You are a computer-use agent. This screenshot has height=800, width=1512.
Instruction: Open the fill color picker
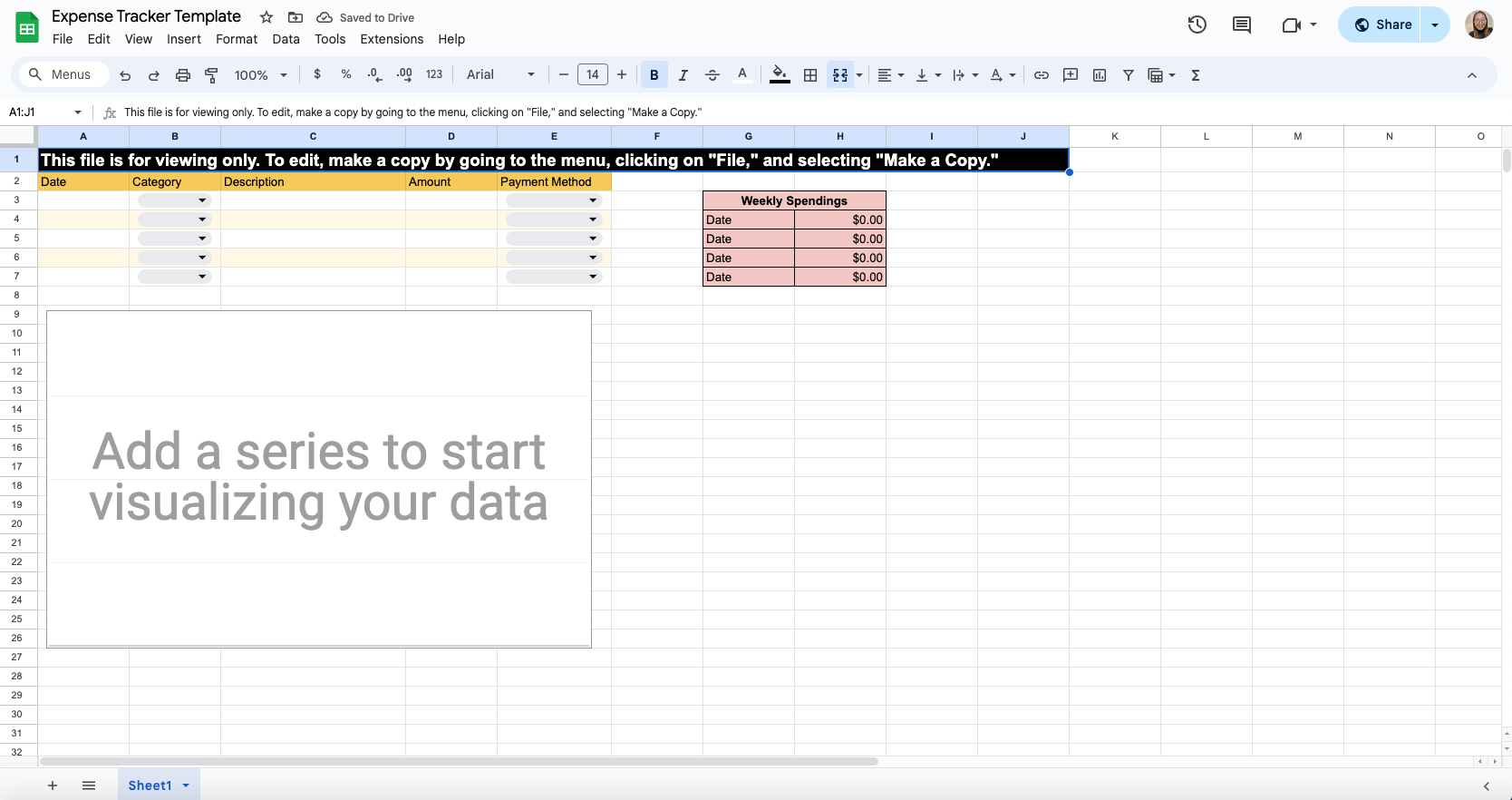(780, 75)
